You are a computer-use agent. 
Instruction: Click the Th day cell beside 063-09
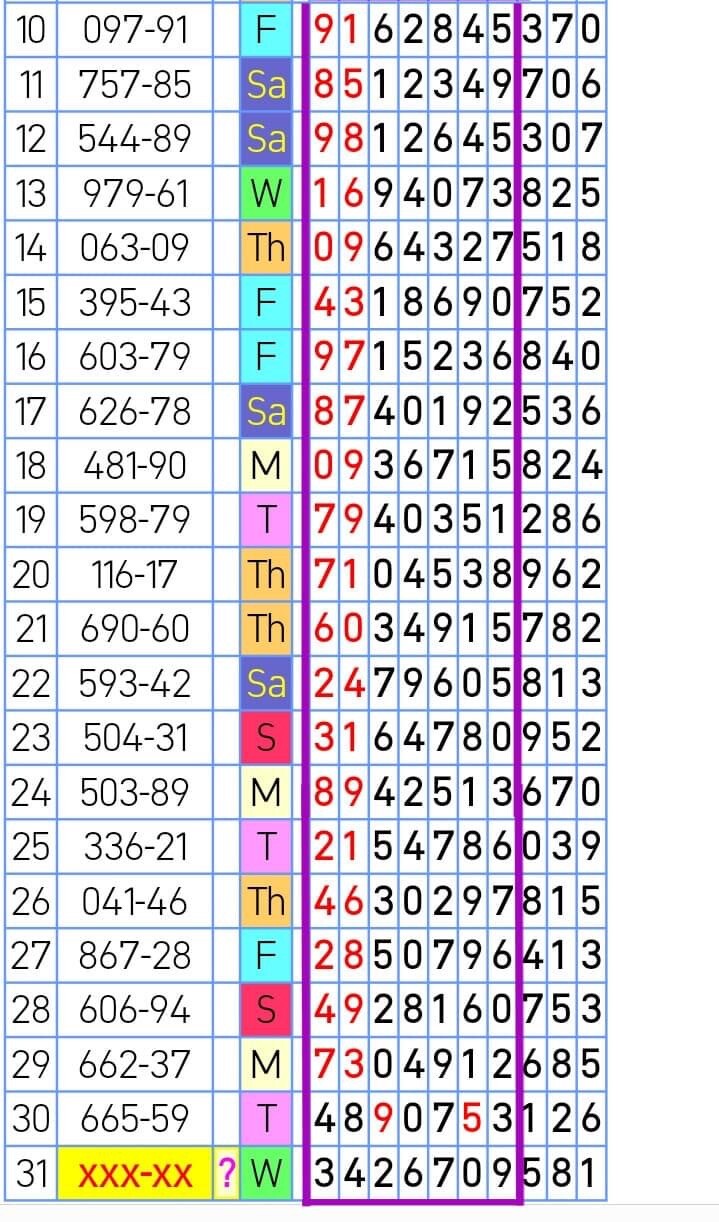pyautogui.click(x=266, y=248)
